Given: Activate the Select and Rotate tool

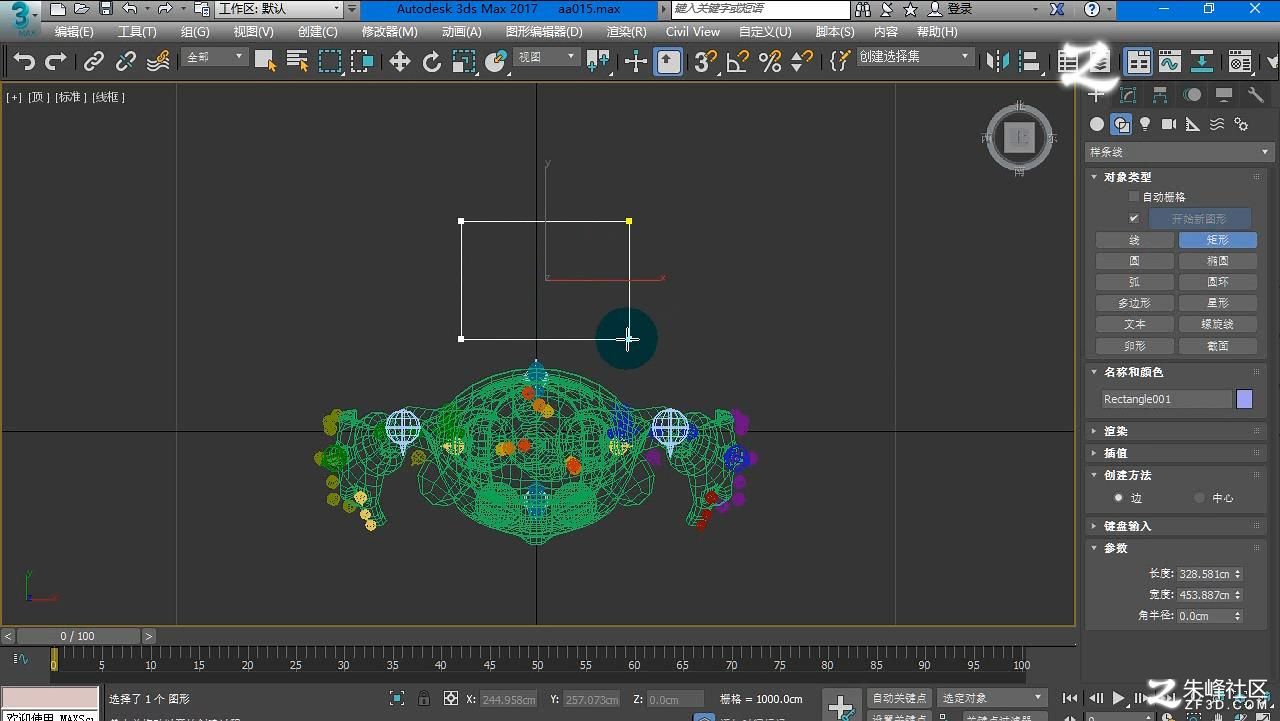Looking at the screenshot, I should 432,62.
